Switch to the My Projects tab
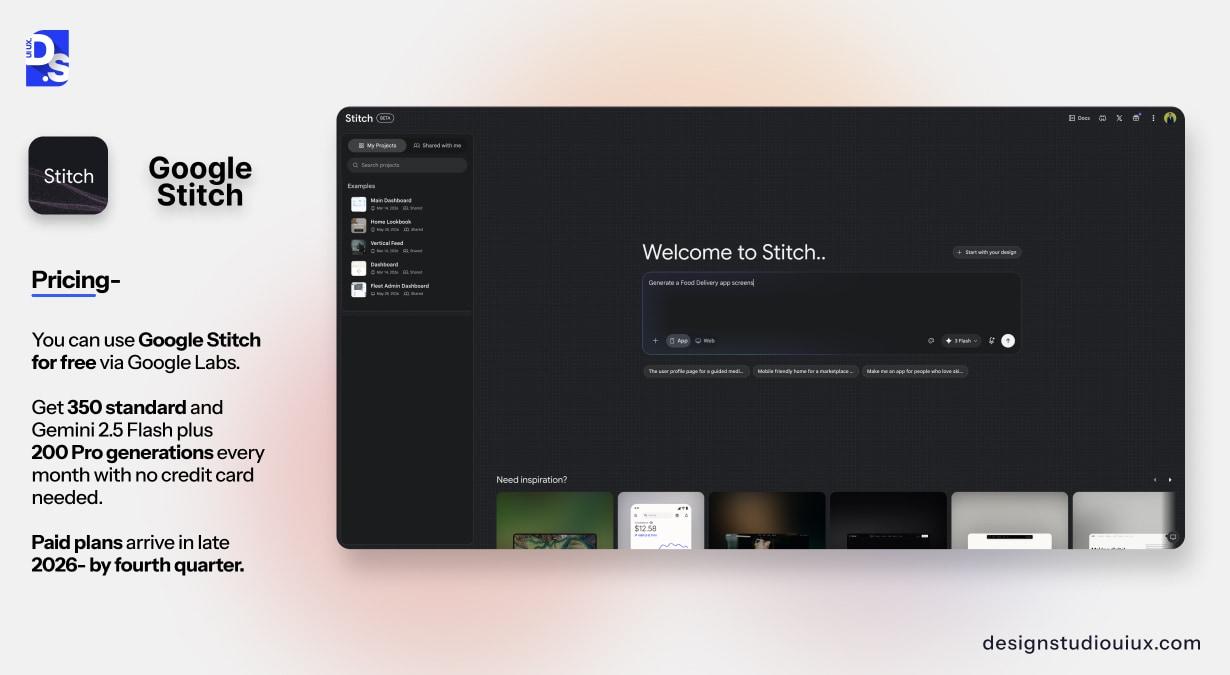Viewport: 1230px width, 675px height. pos(377,145)
